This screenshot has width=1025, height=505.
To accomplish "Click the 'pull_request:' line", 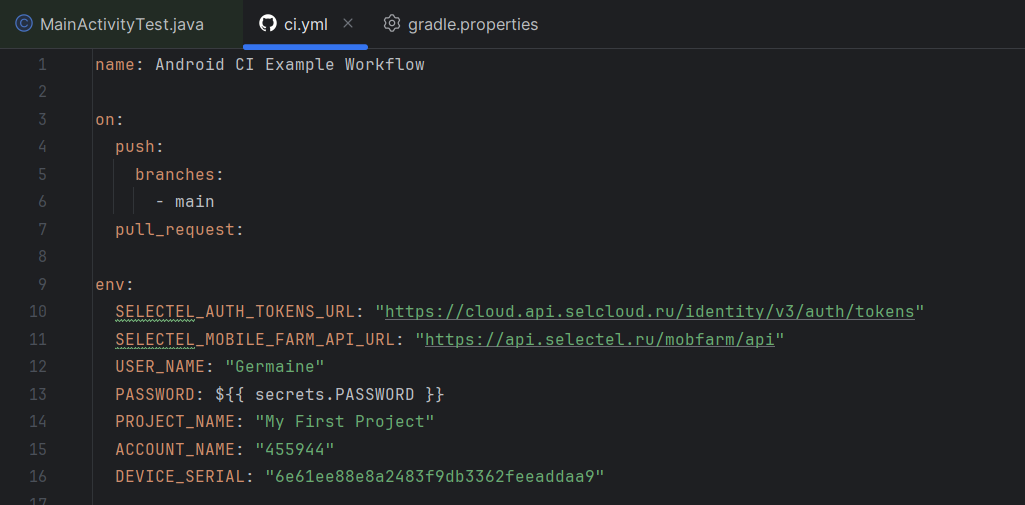I will pyautogui.click(x=179, y=230).
